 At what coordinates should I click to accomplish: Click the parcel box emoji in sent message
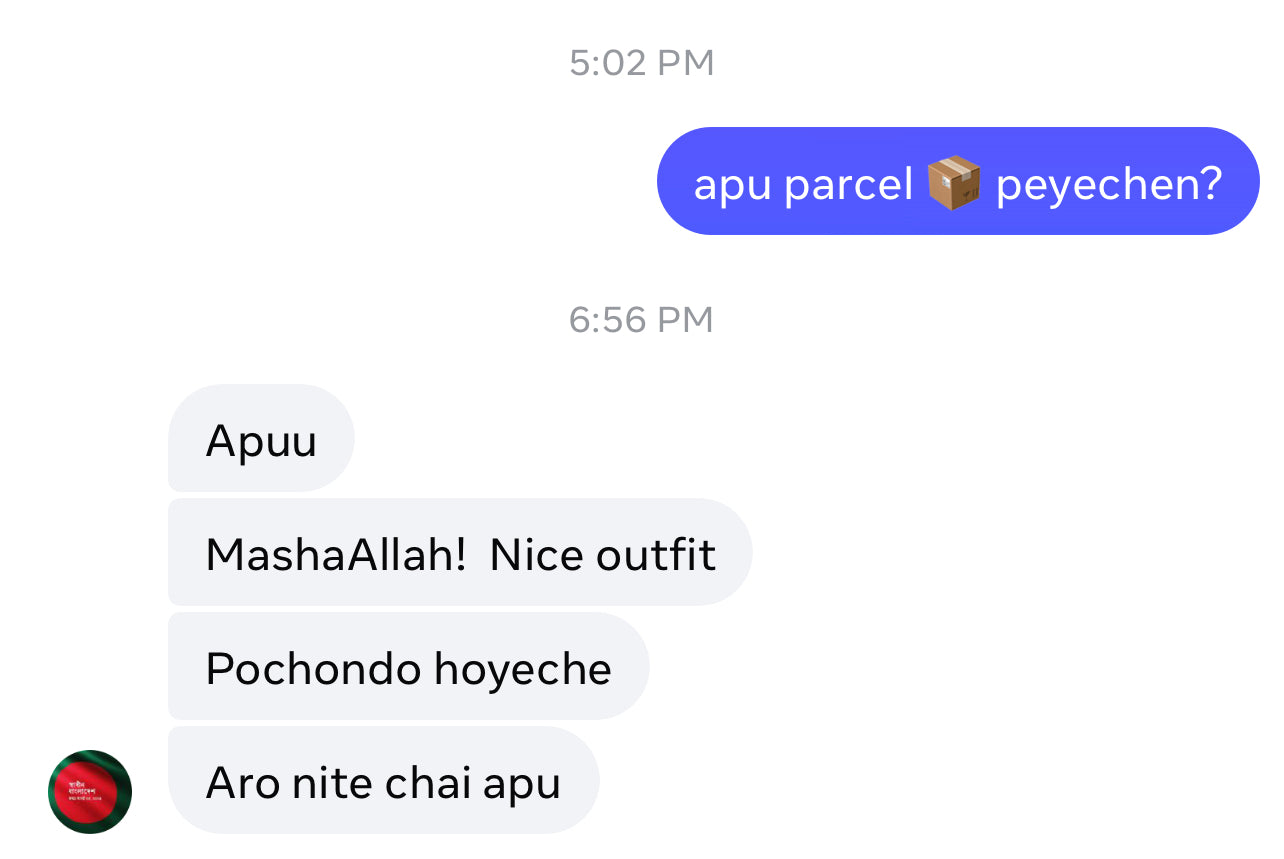click(x=954, y=184)
